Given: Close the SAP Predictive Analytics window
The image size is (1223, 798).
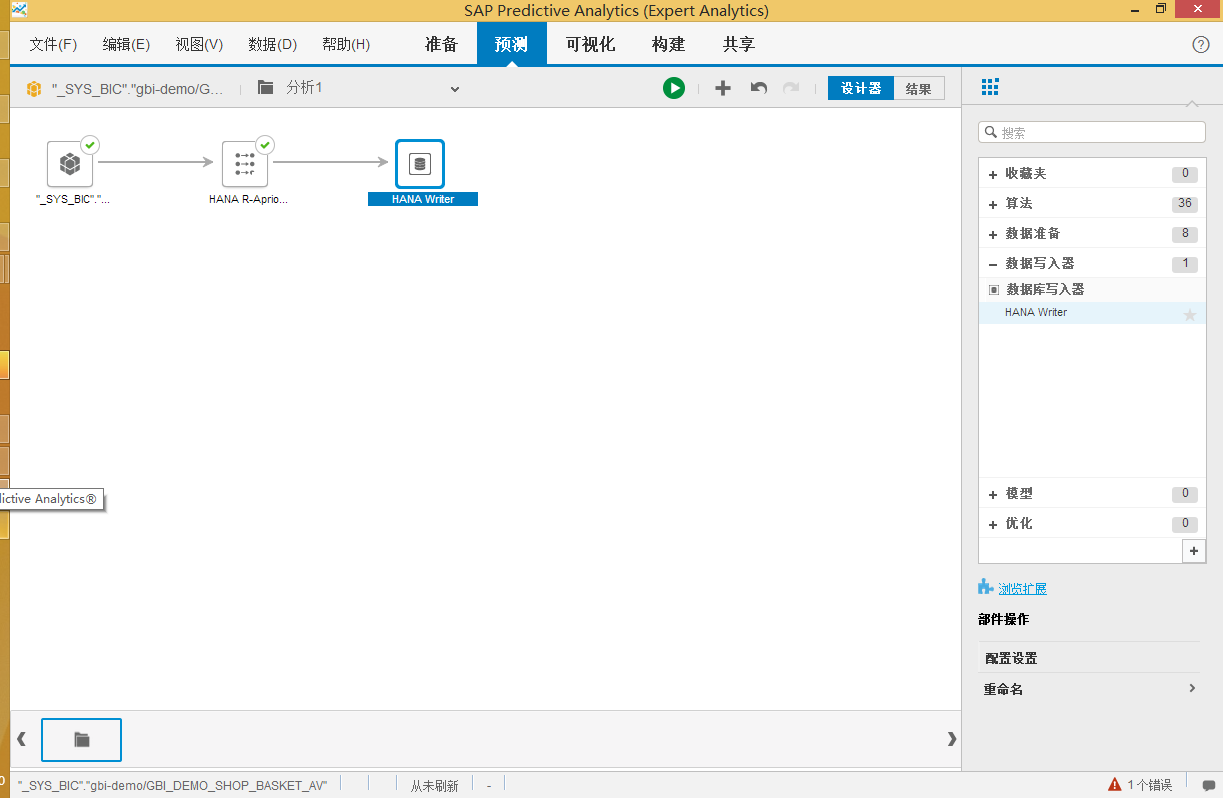Looking at the screenshot, I should [x=1197, y=9].
